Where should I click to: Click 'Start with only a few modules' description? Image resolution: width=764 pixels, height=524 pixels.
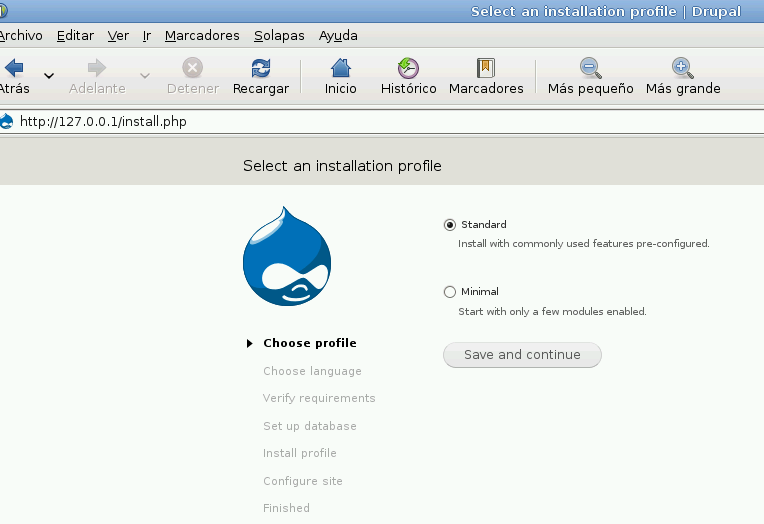point(552,311)
